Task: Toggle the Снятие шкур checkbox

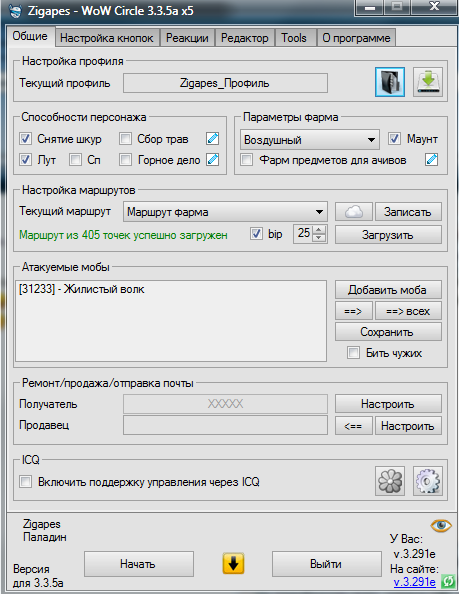Action: point(25,139)
